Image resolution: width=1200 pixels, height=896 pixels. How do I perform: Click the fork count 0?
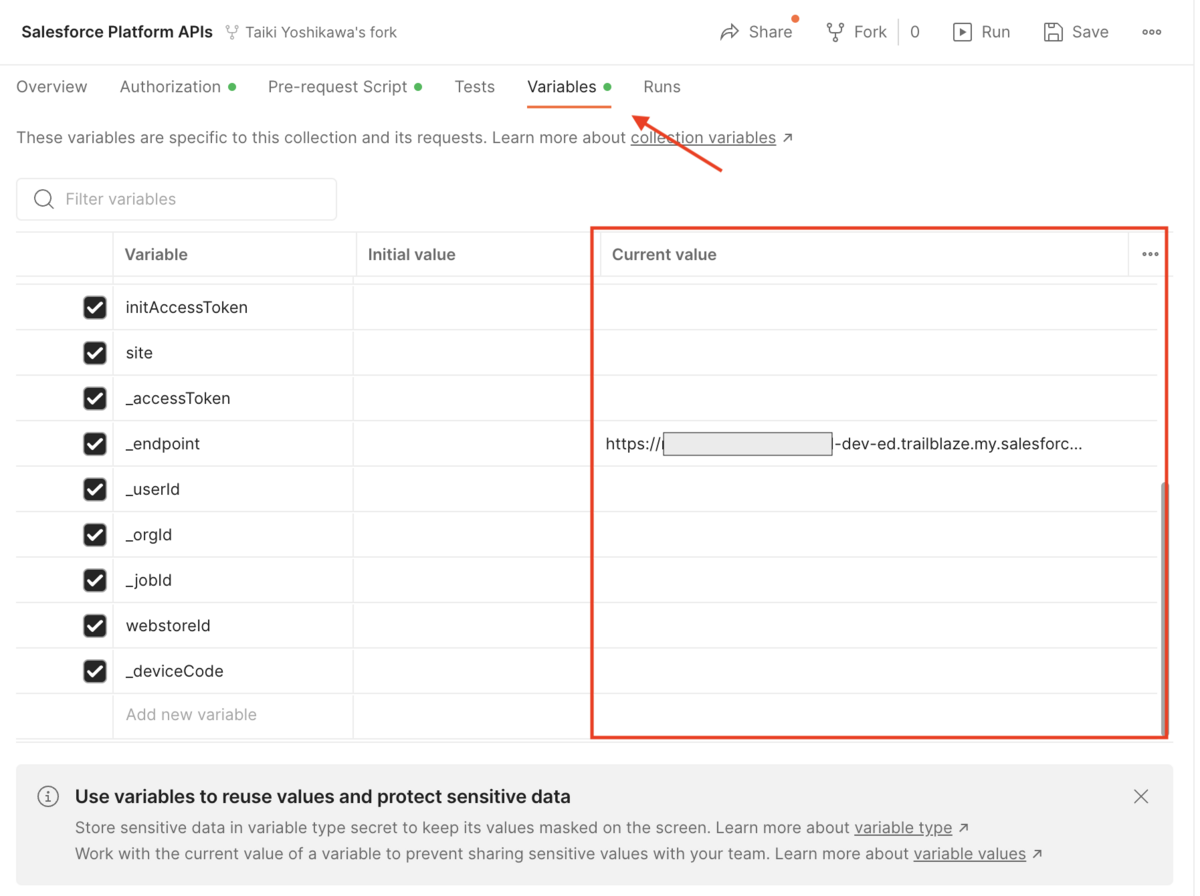915,32
